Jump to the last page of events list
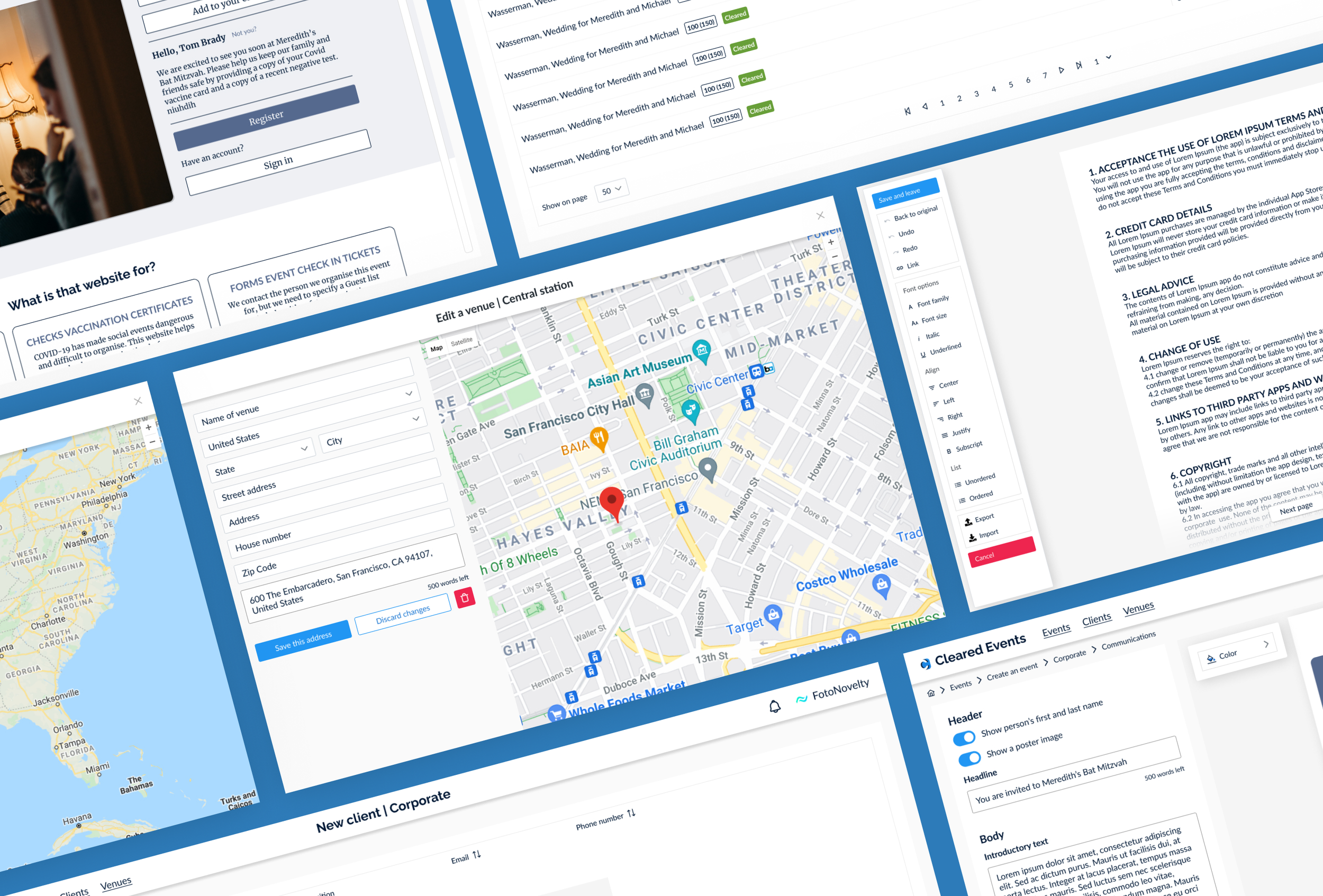Viewport: 1323px width, 896px height. point(1079,66)
